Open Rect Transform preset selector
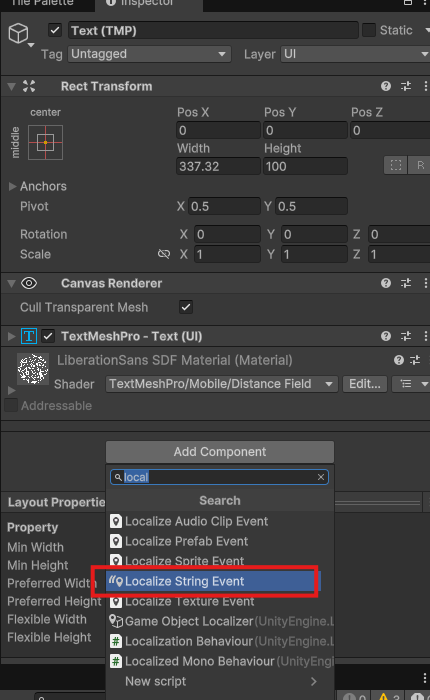This screenshot has height=700, width=430. coord(406,86)
